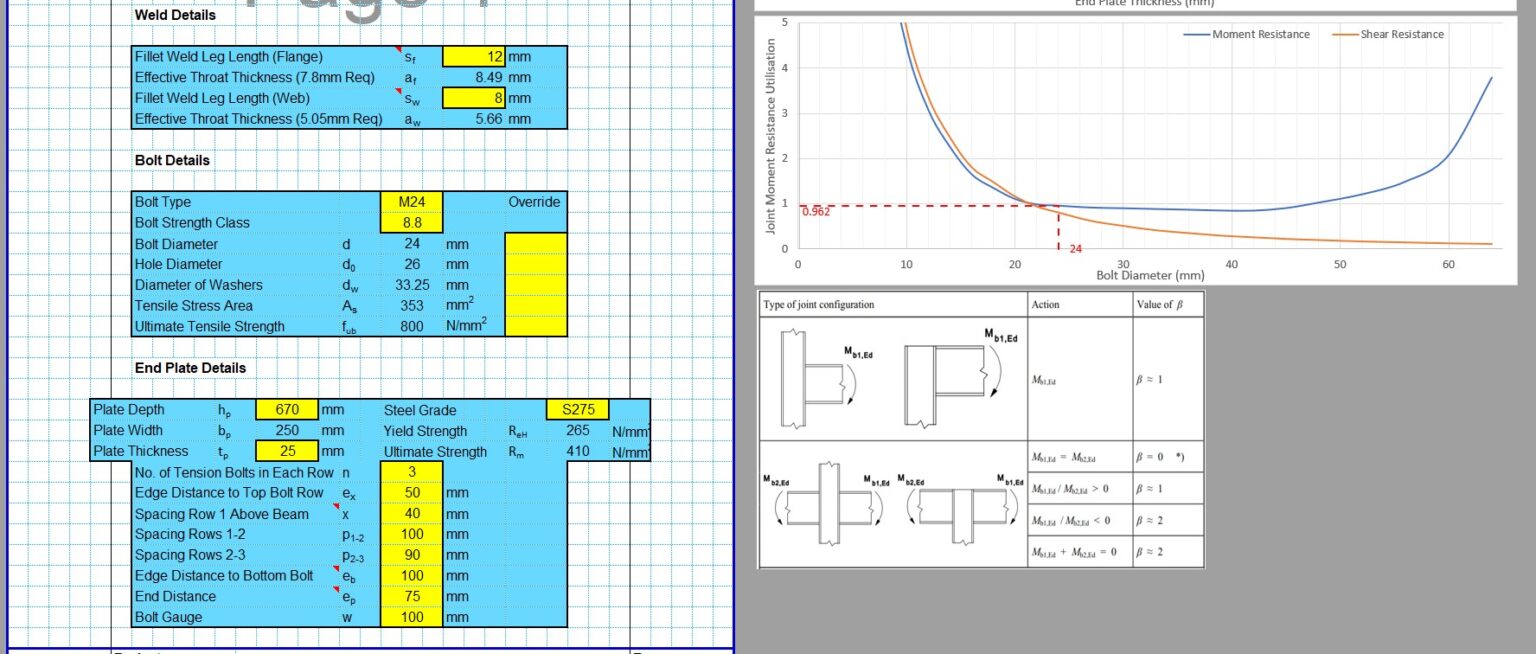
Task: Click the Moment Resistance legend entry
Action: point(1246,34)
